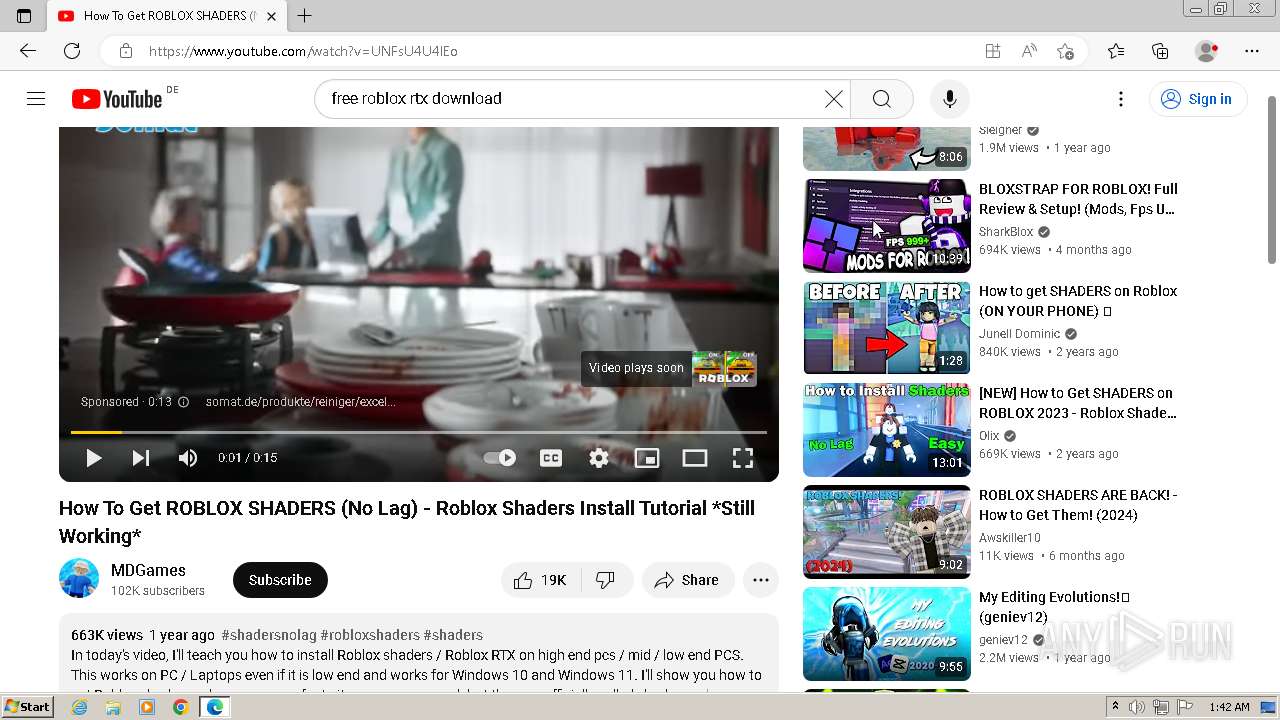Open the YouTube guide hamburger menu

(36, 98)
